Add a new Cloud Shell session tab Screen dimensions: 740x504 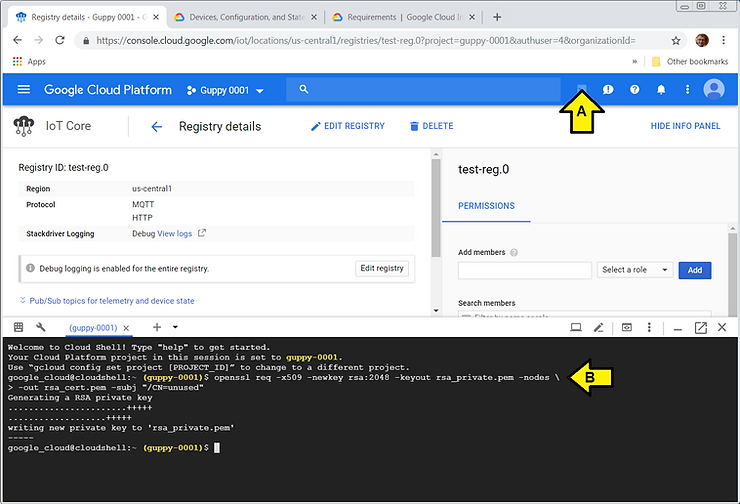point(156,327)
